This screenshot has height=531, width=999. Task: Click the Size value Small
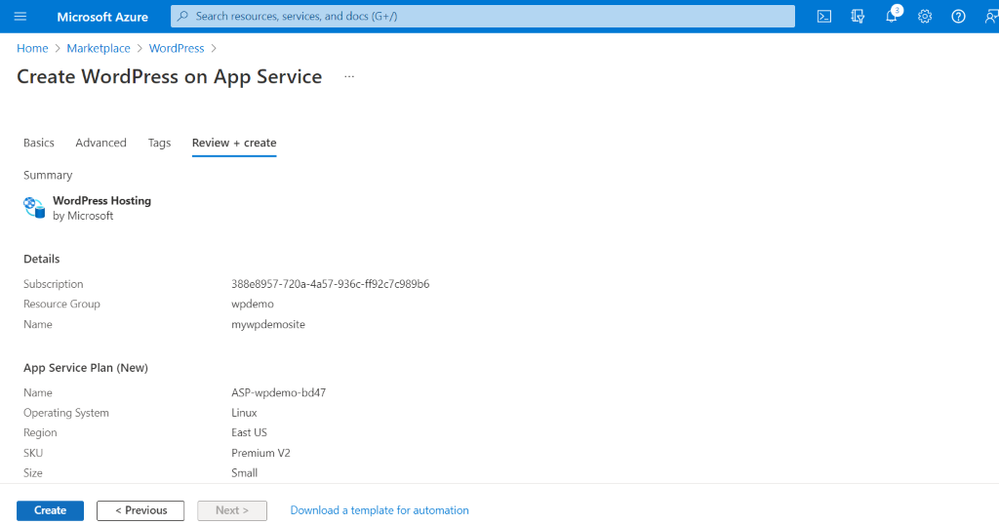click(245, 473)
